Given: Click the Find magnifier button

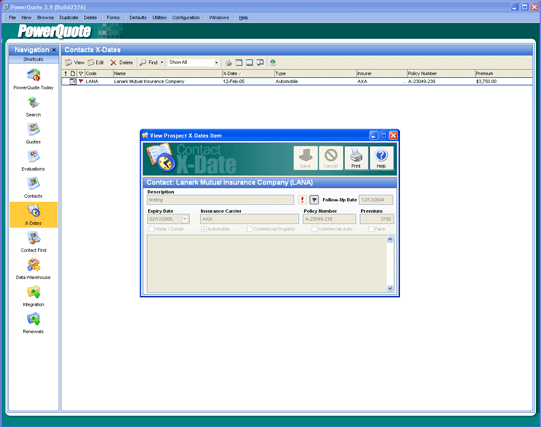Looking at the screenshot, I should [x=149, y=62].
